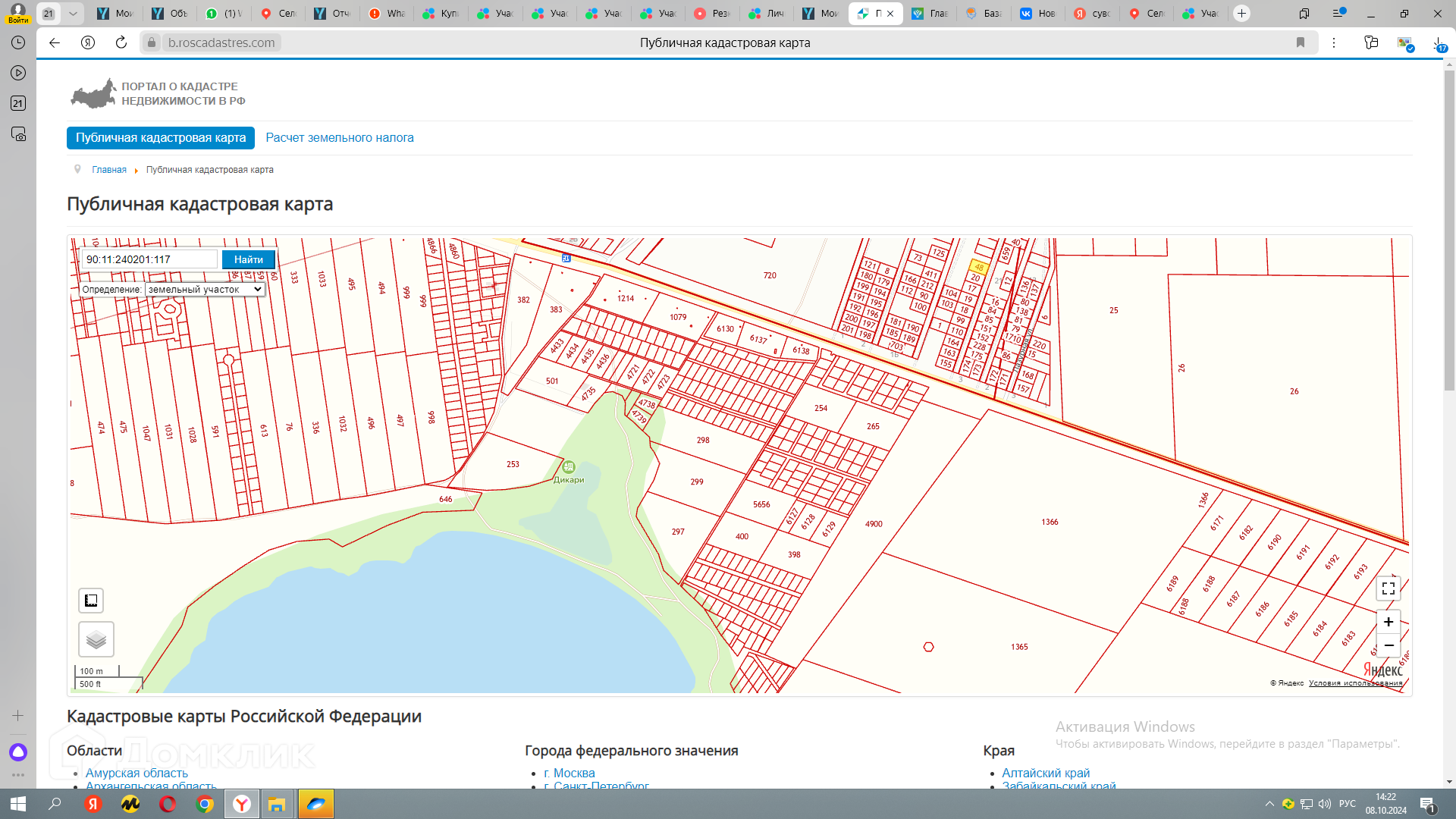Viewport: 1456px width, 819px height.
Task: Reload the page with the refresh icon
Action: click(x=121, y=42)
